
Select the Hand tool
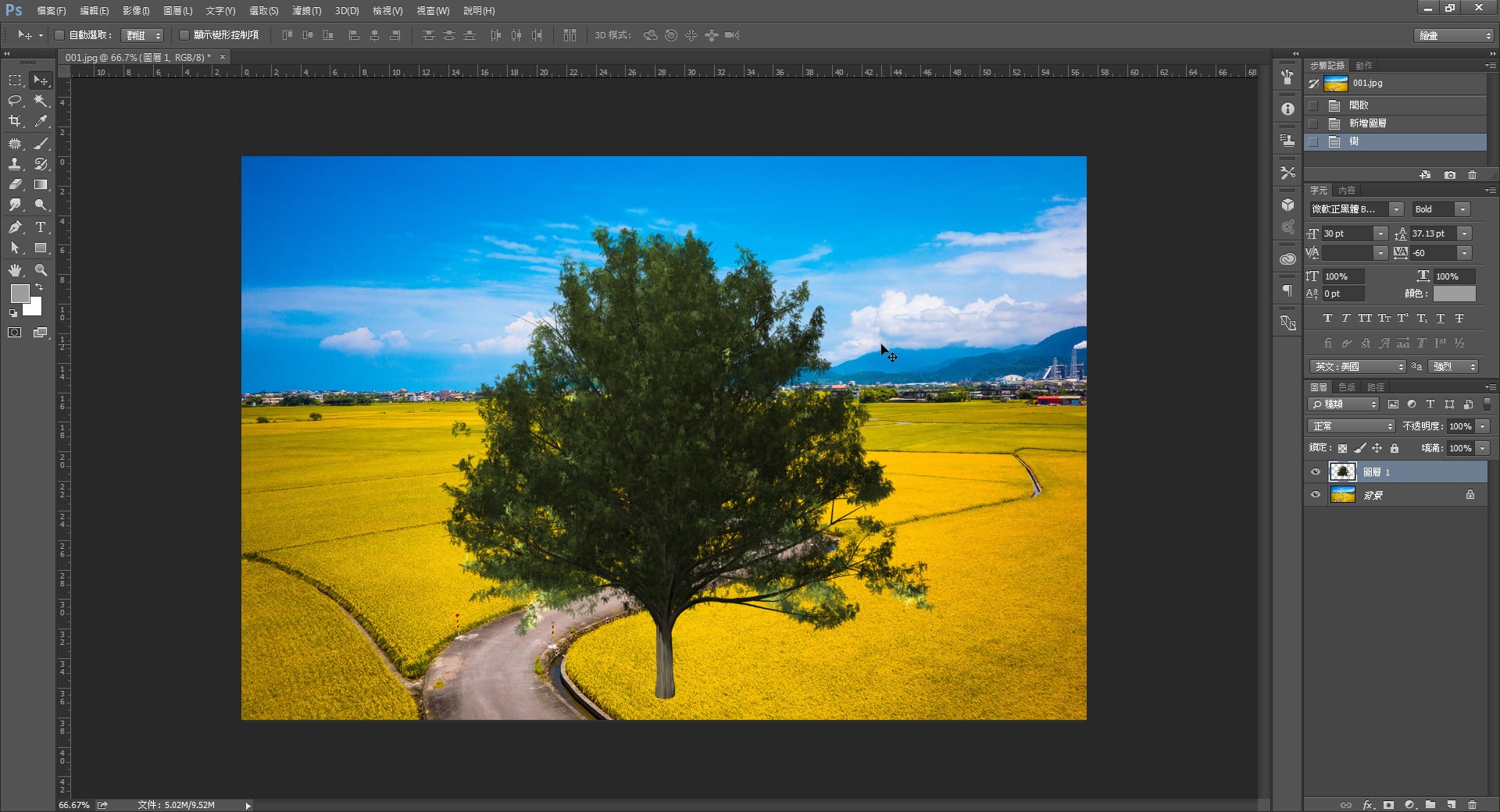[x=15, y=270]
